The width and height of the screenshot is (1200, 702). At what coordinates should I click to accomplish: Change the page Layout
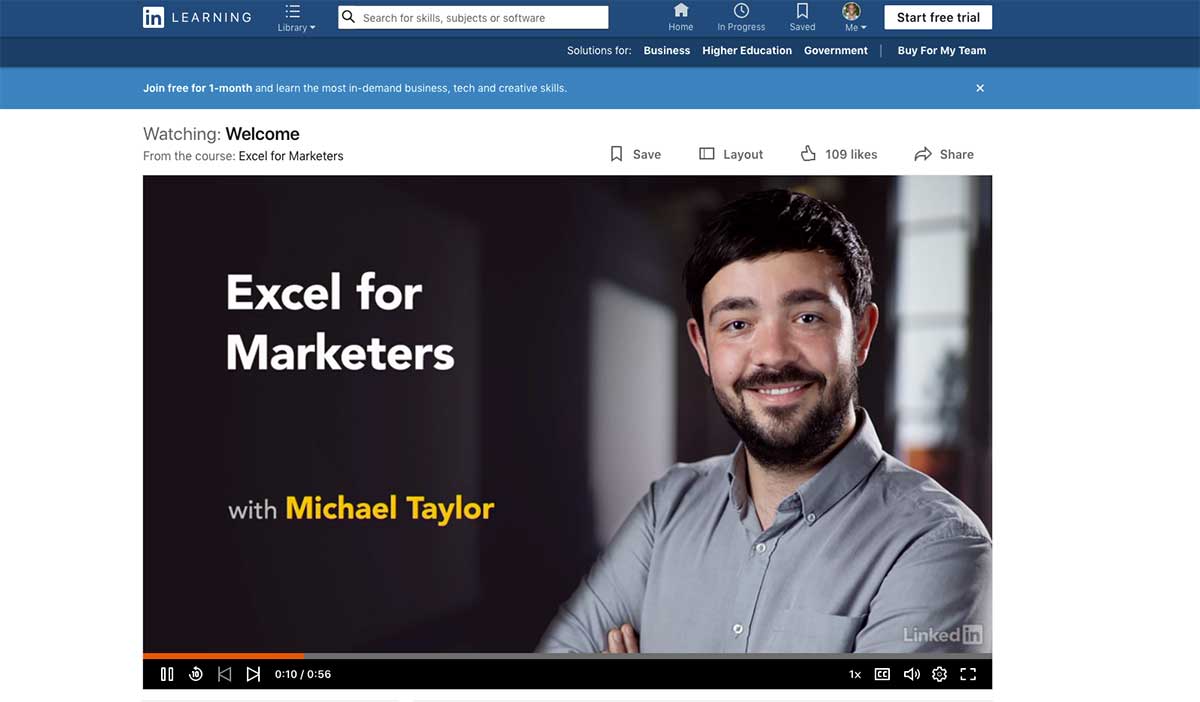click(x=731, y=154)
